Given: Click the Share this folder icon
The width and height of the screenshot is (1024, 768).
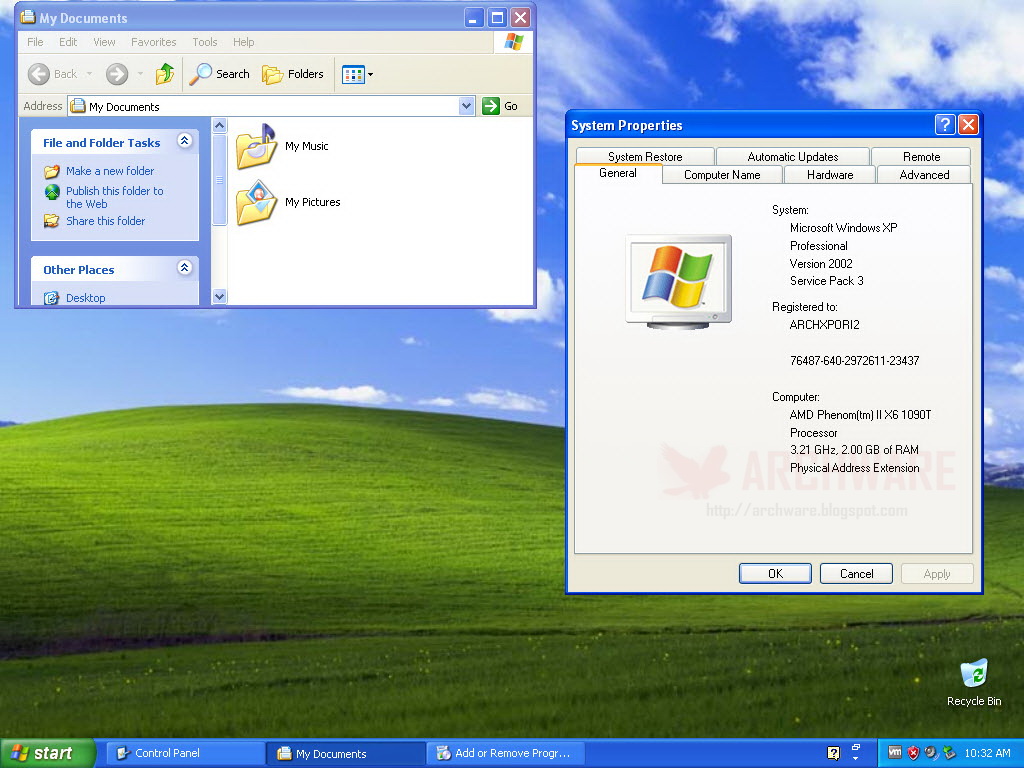Looking at the screenshot, I should tap(52, 221).
